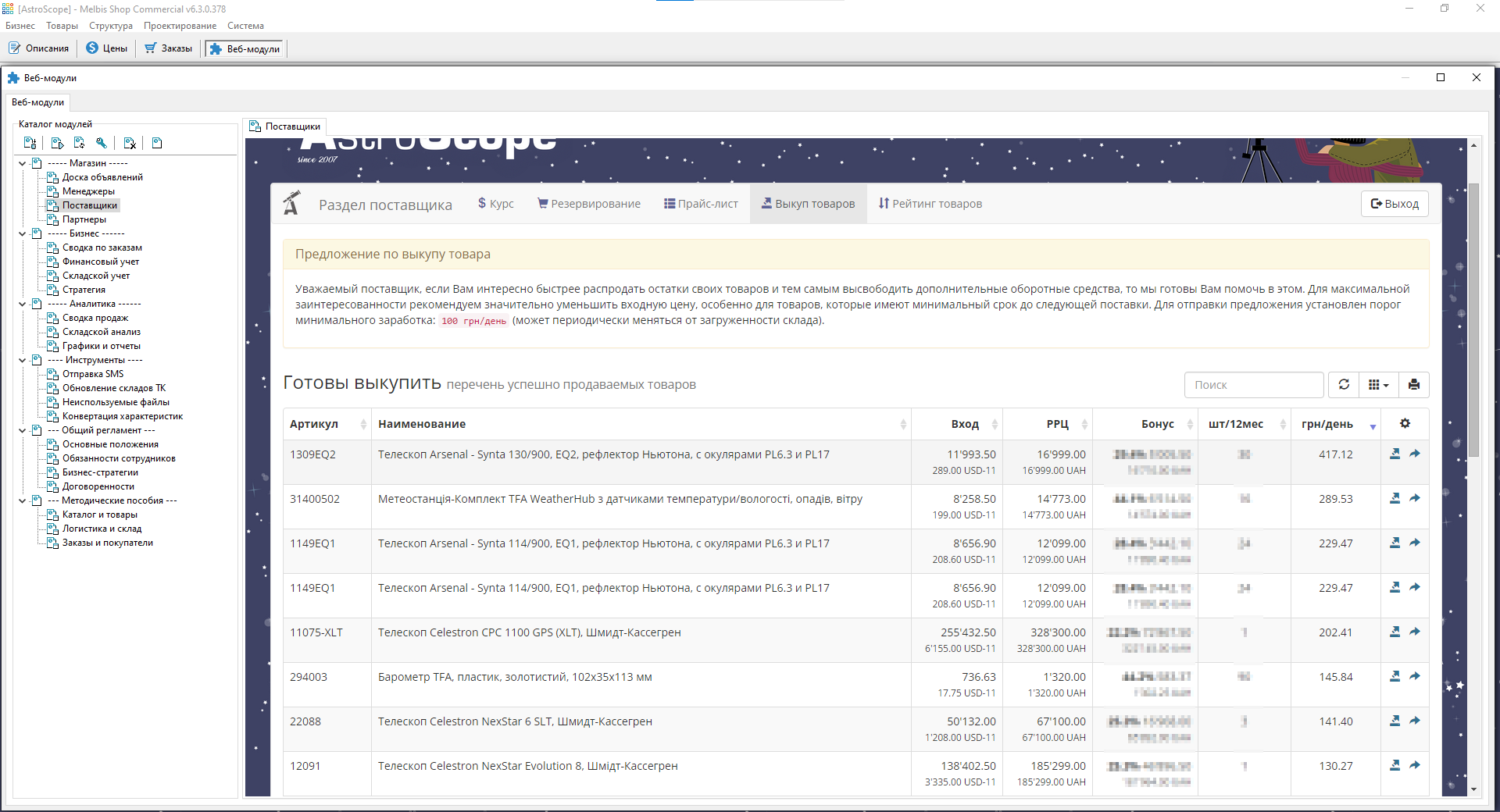Collapse the Бизнес tree group
The width and height of the screenshot is (1500, 812).
click(x=23, y=233)
